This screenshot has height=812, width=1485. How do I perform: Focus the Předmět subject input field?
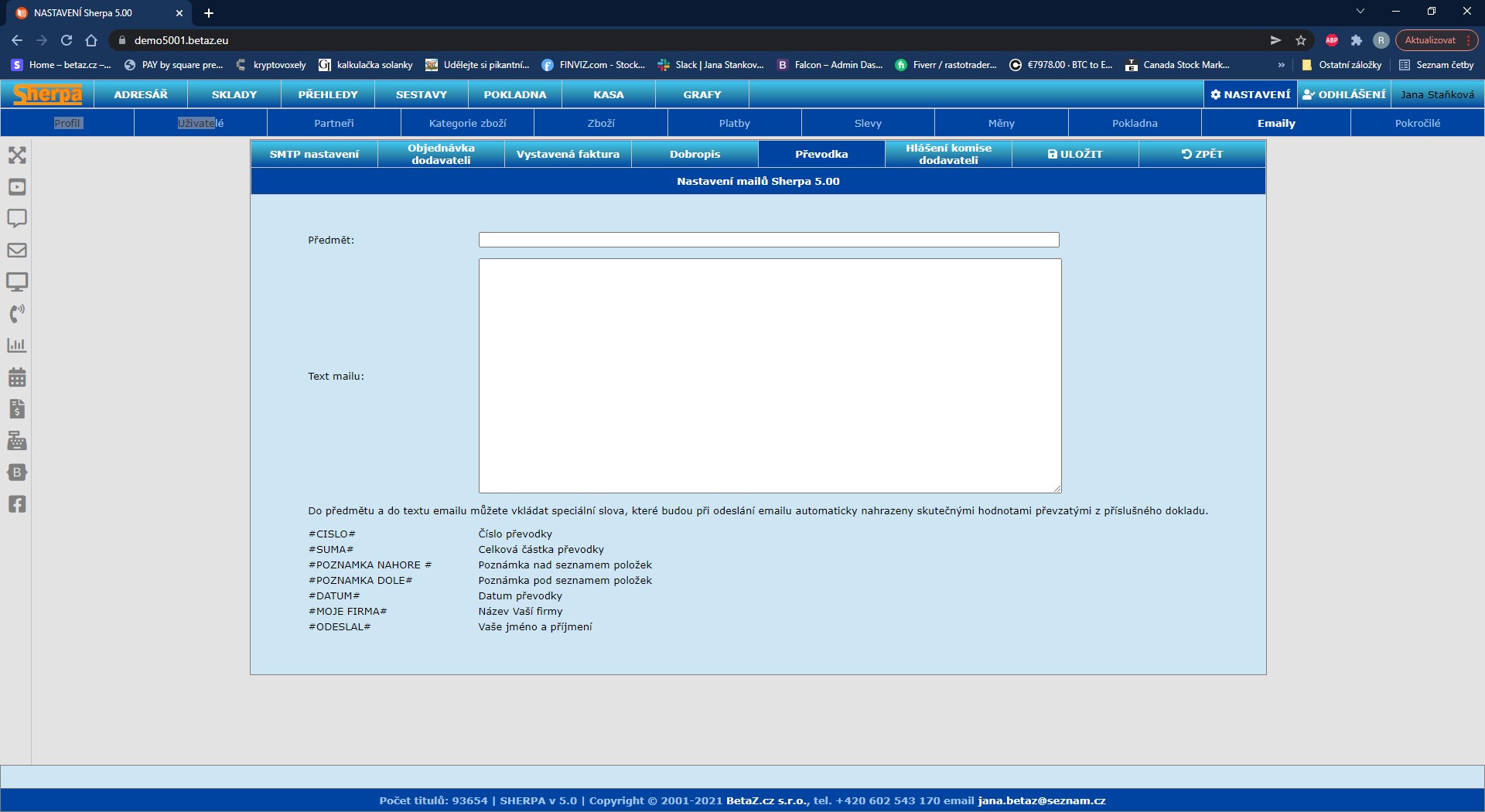click(768, 240)
